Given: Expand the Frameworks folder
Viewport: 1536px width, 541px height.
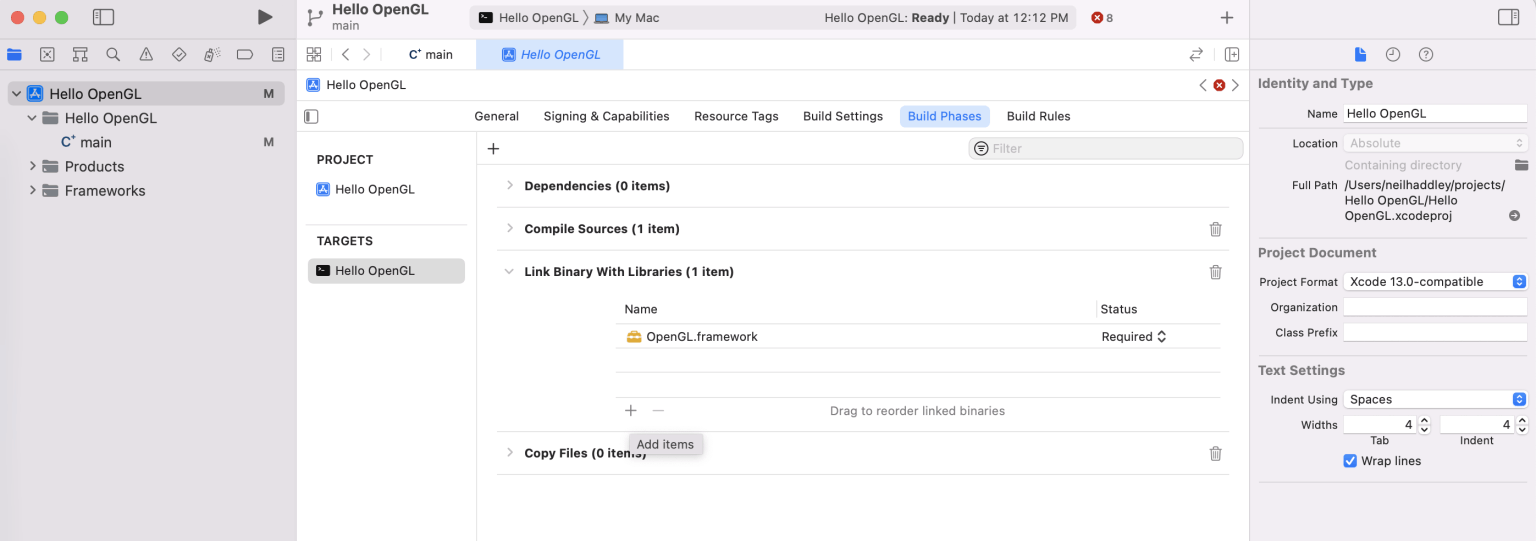Looking at the screenshot, I should 32,190.
